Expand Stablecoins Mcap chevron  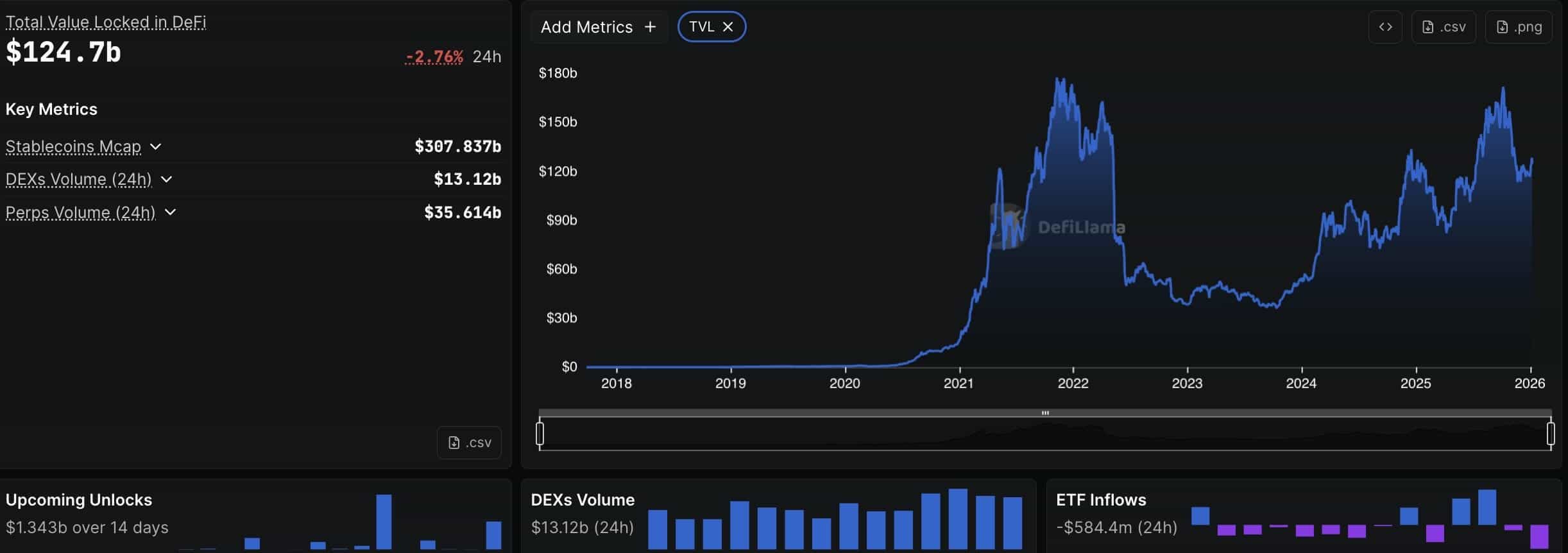(x=155, y=147)
